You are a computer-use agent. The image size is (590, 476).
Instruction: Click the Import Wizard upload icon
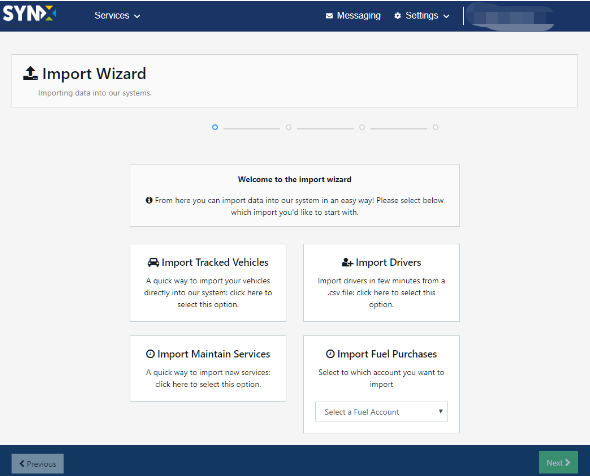click(x=30, y=73)
